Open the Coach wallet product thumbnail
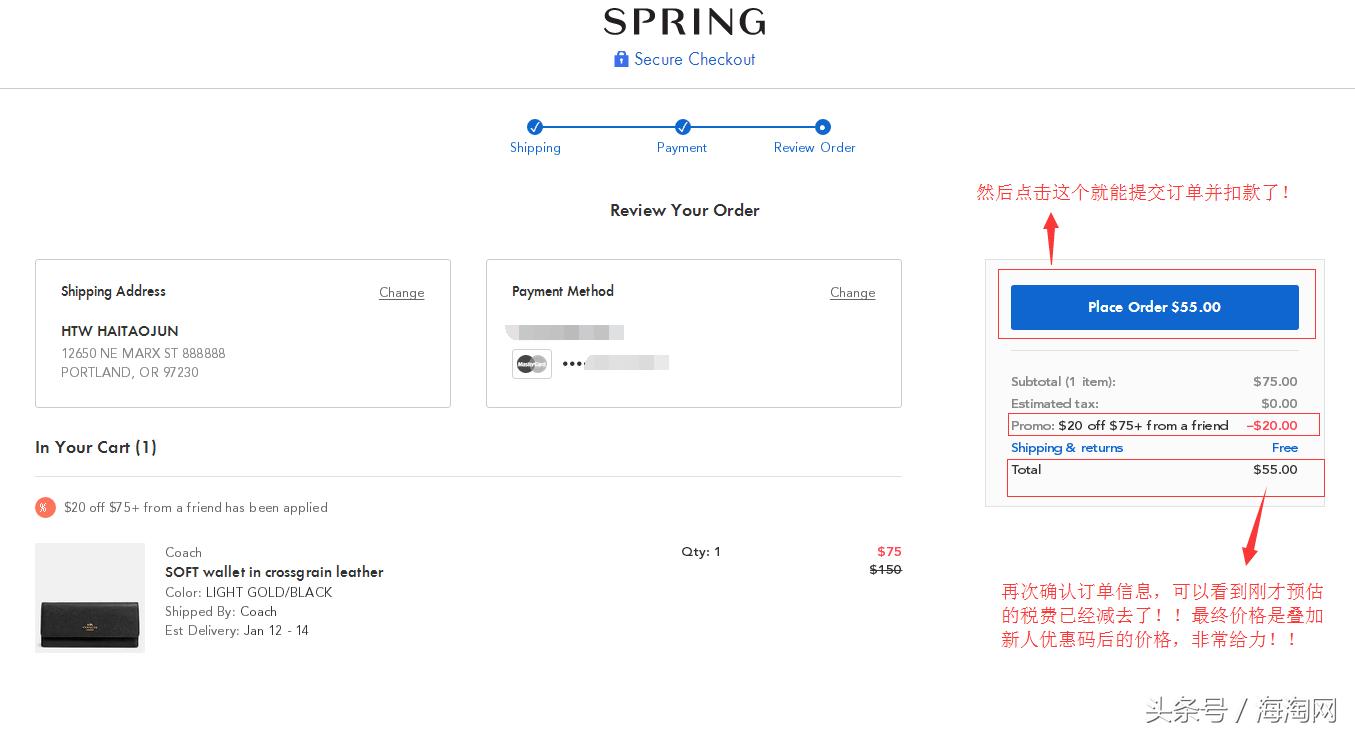Screen dimensions: 1355x734 tap(90, 598)
